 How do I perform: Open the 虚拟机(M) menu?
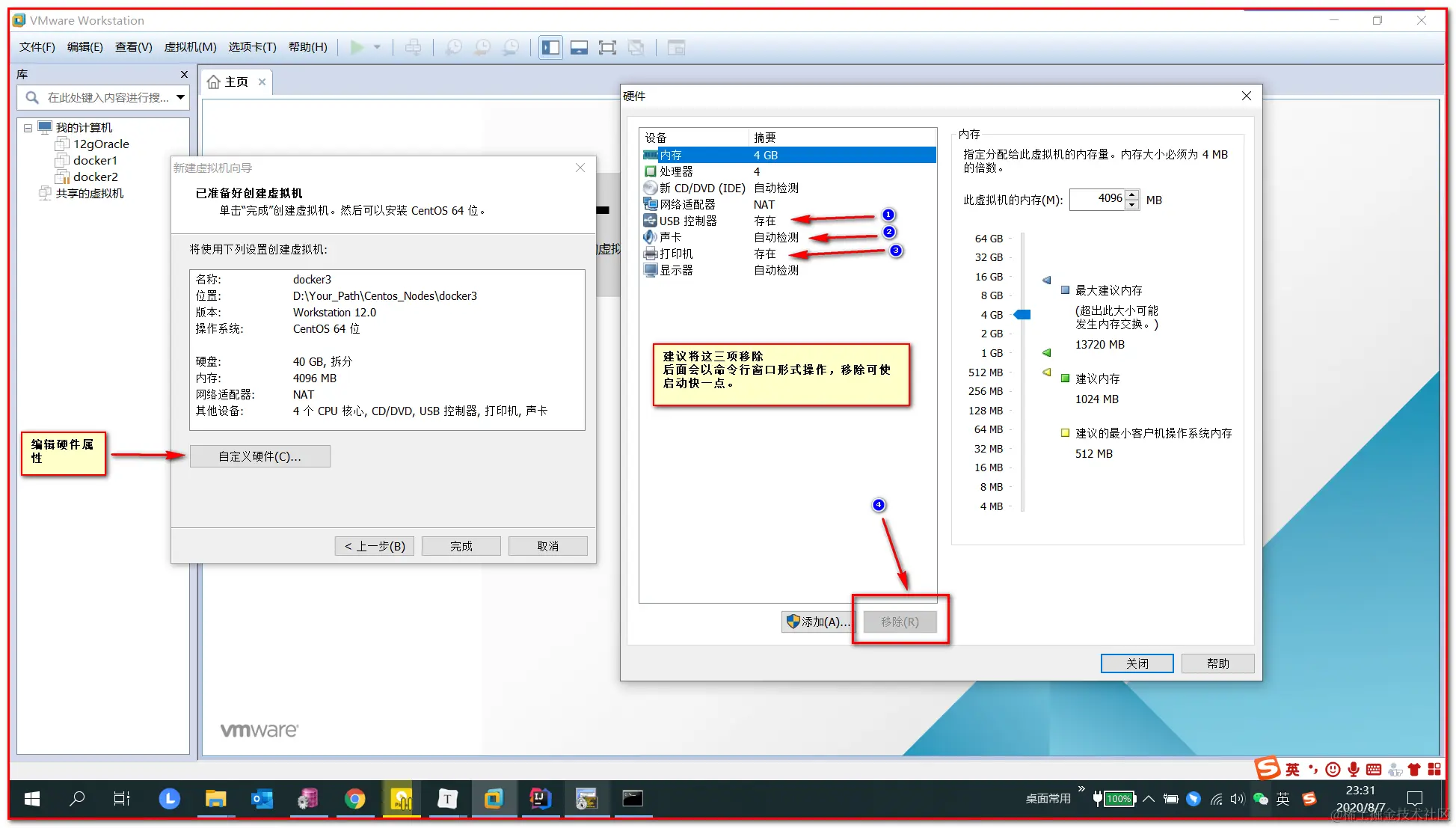pos(190,47)
